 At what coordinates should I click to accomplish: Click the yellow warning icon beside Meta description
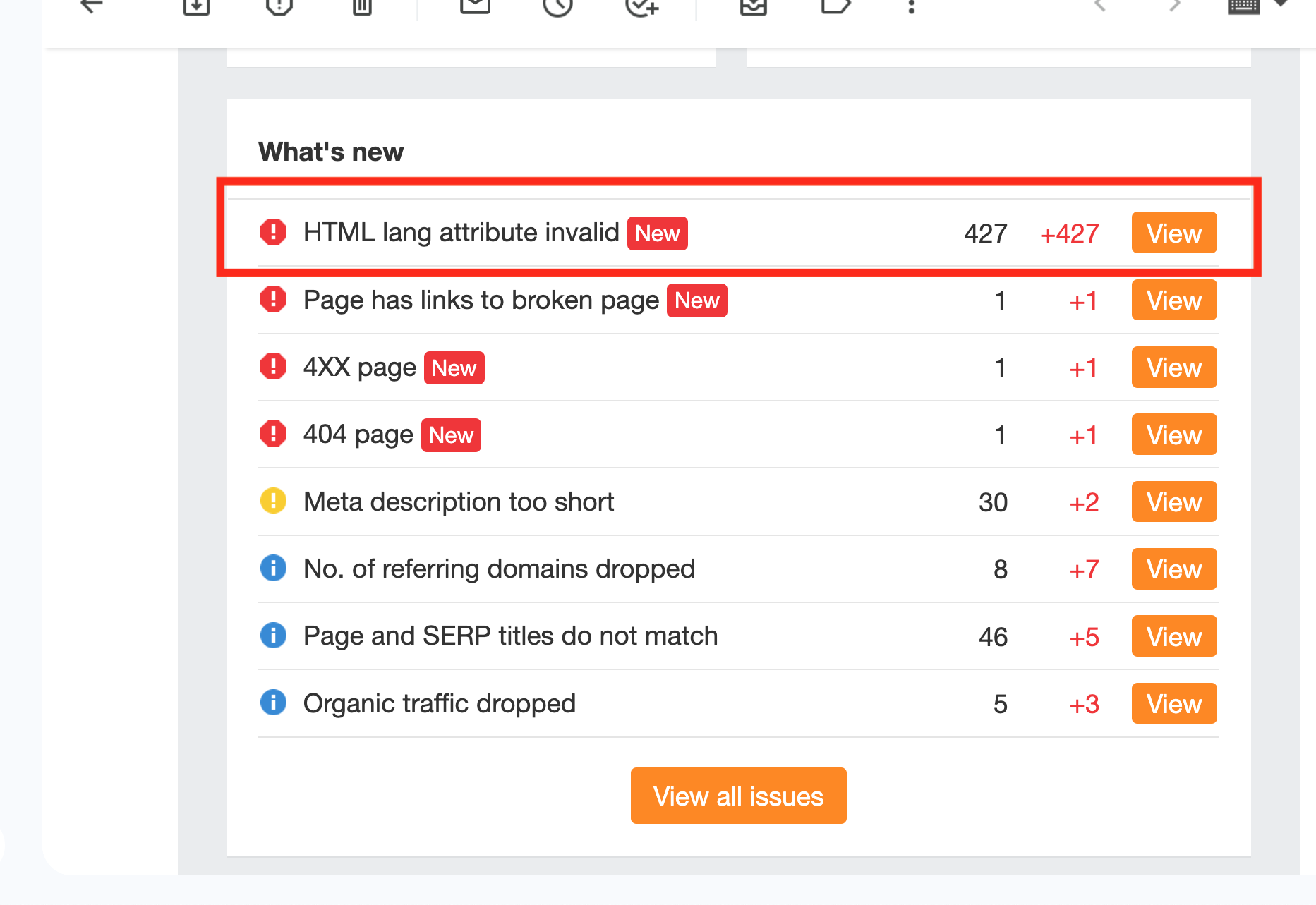pos(273,501)
